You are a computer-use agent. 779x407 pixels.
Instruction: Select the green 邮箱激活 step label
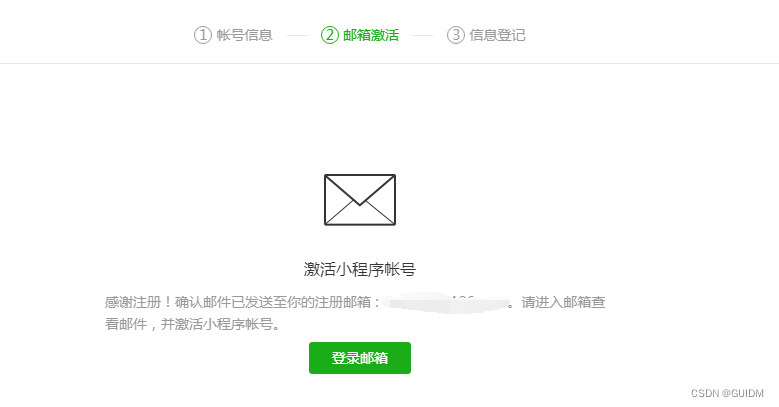371,35
